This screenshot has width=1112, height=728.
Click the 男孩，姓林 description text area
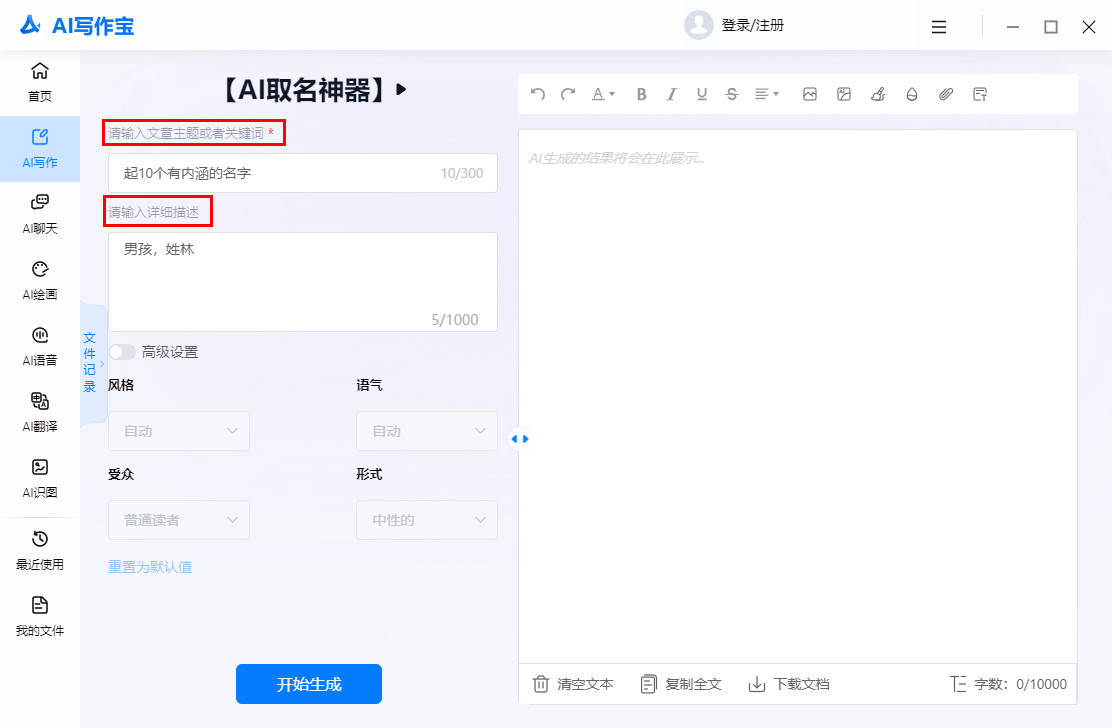[302, 280]
